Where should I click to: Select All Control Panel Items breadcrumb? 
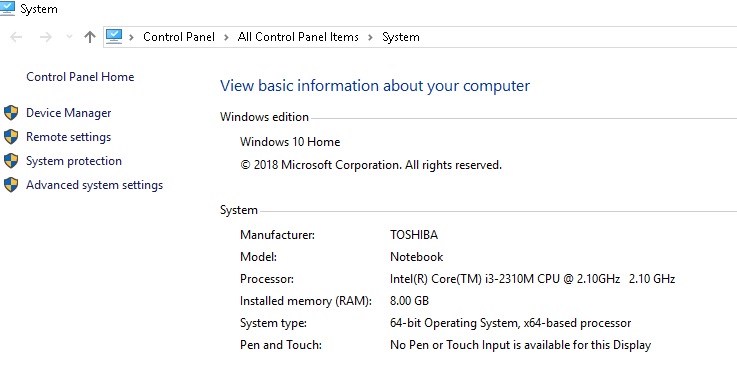(298, 37)
